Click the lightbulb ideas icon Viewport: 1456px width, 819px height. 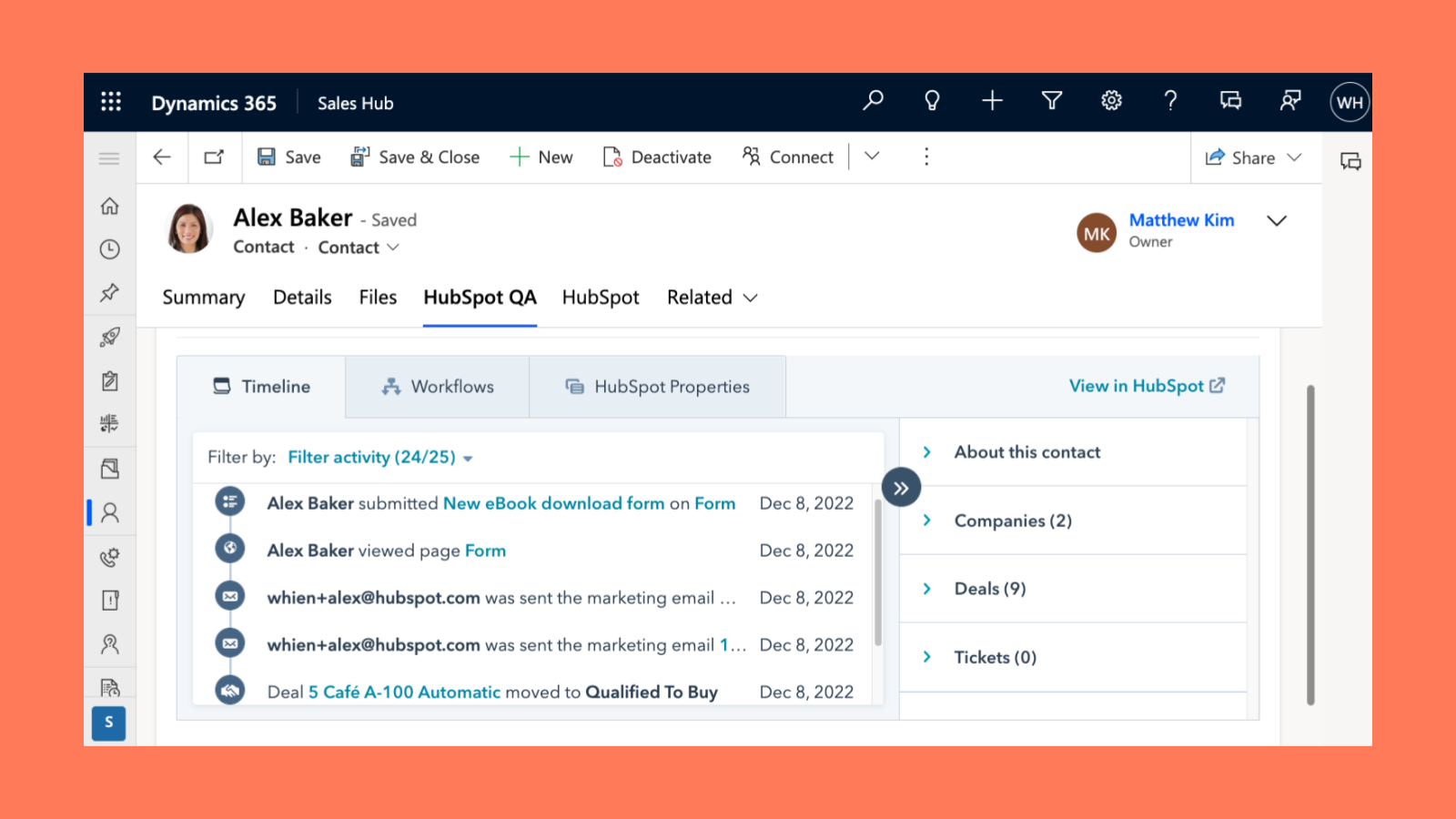click(932, 101)
